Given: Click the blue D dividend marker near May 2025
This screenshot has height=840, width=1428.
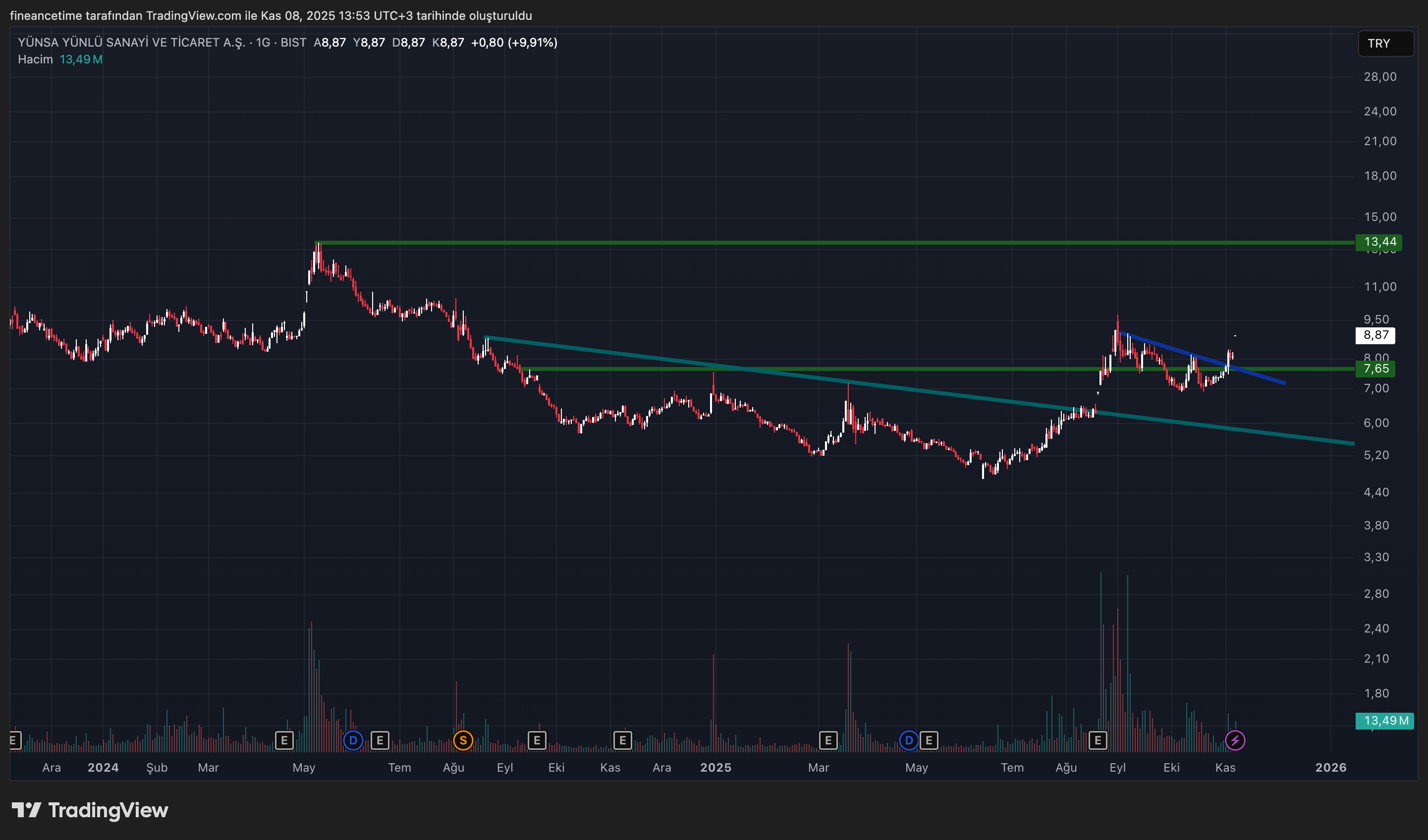Looking at the screenshot, I should (908, 740).
